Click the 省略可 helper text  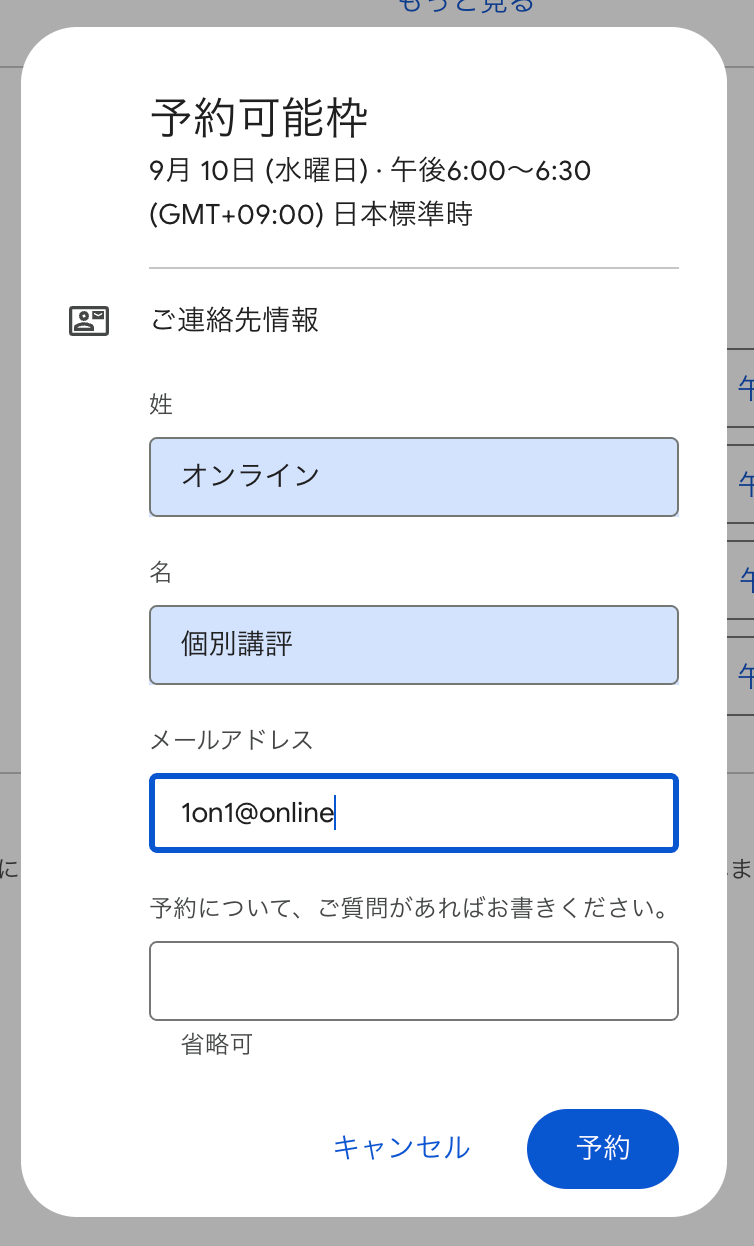point(217,1045)
